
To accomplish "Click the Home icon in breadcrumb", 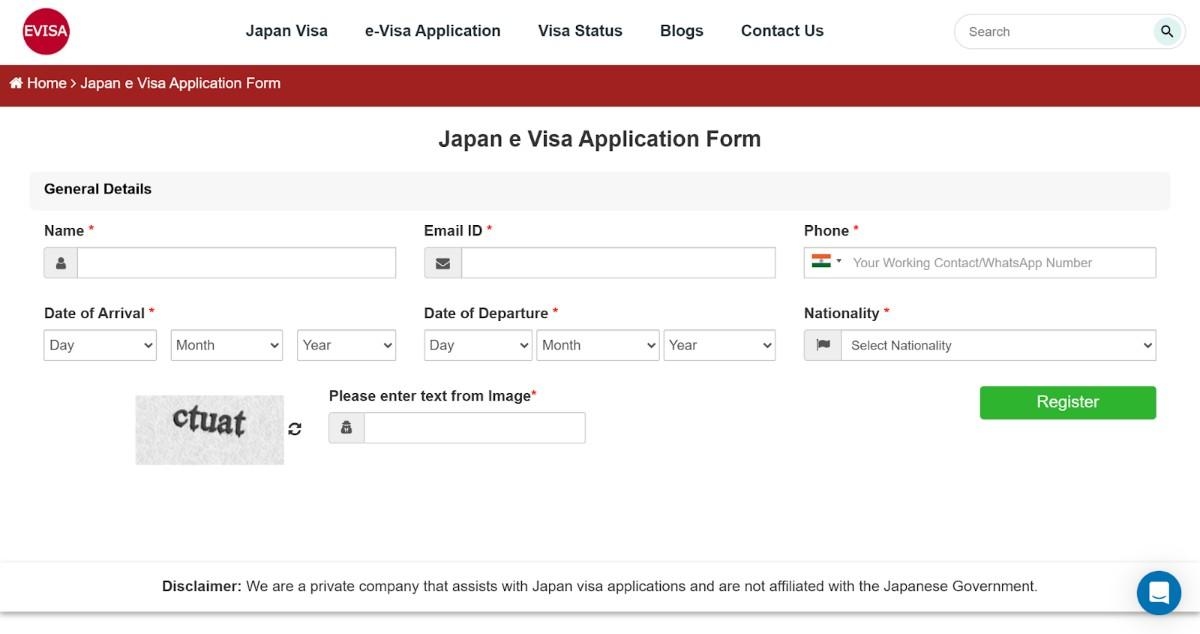I will (16, 83).
